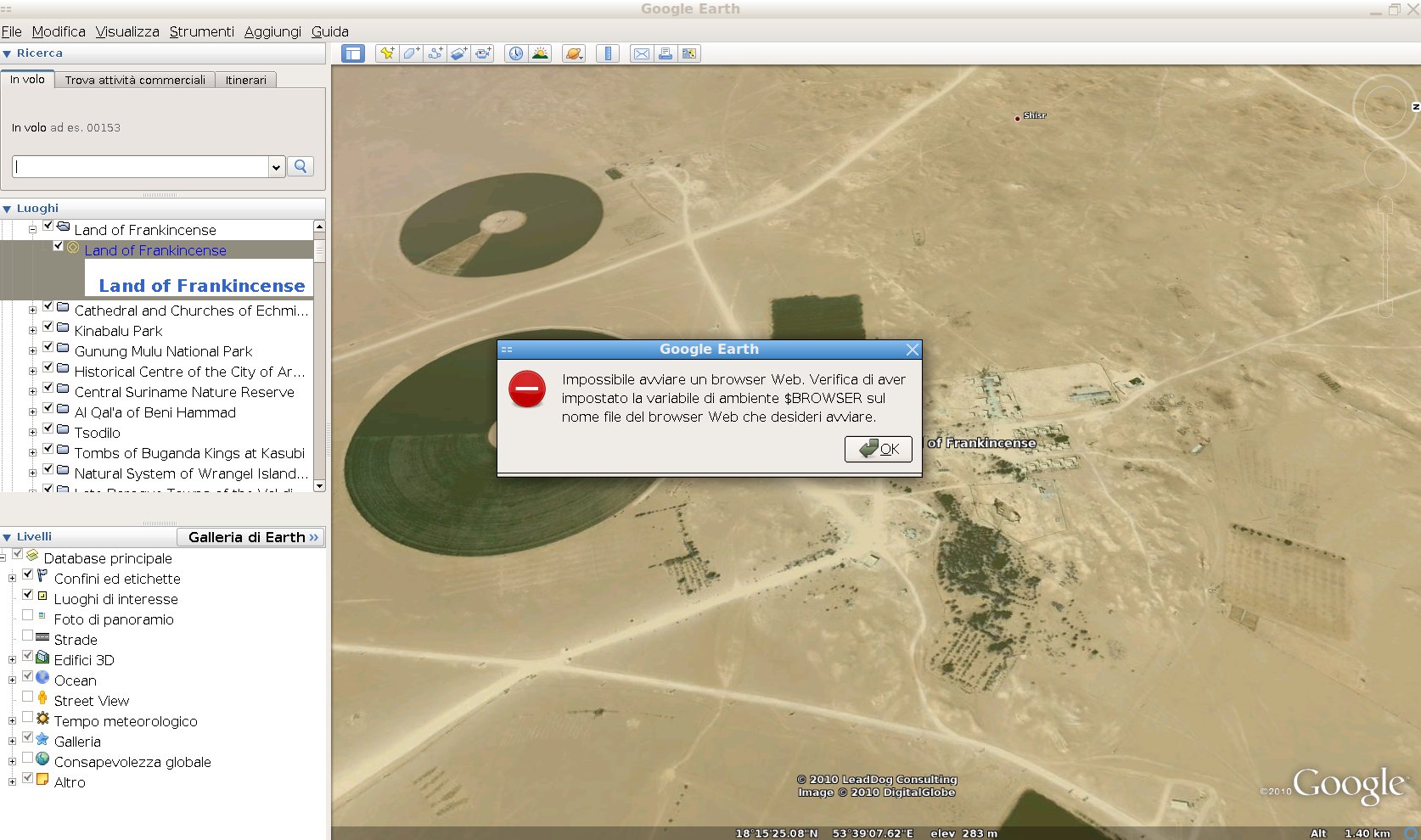Click the Land of Frankincense placemark icon
Image resolution: width=1421 pixels, height=840 pixels.
(73, 248)
